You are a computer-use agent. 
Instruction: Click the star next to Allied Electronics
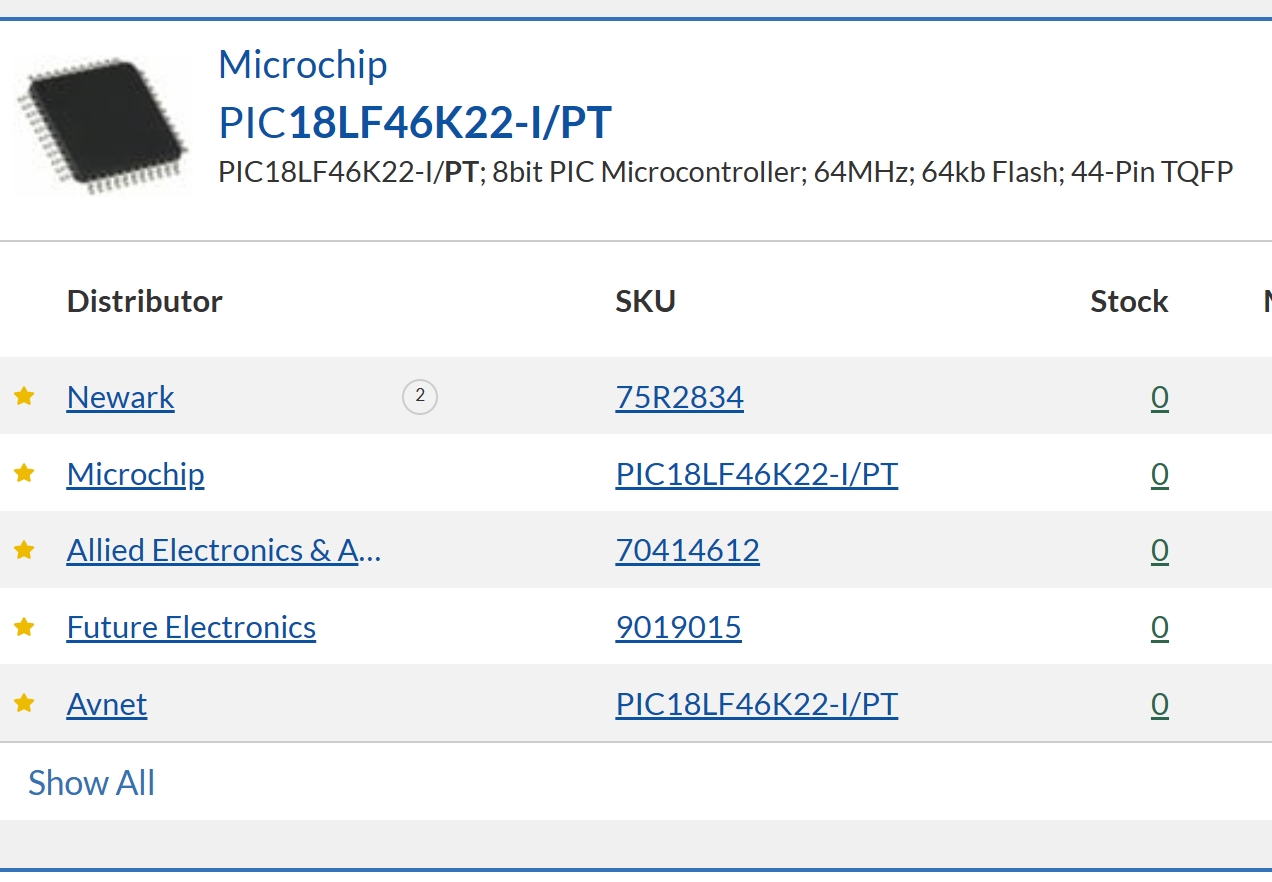[24, 551]
